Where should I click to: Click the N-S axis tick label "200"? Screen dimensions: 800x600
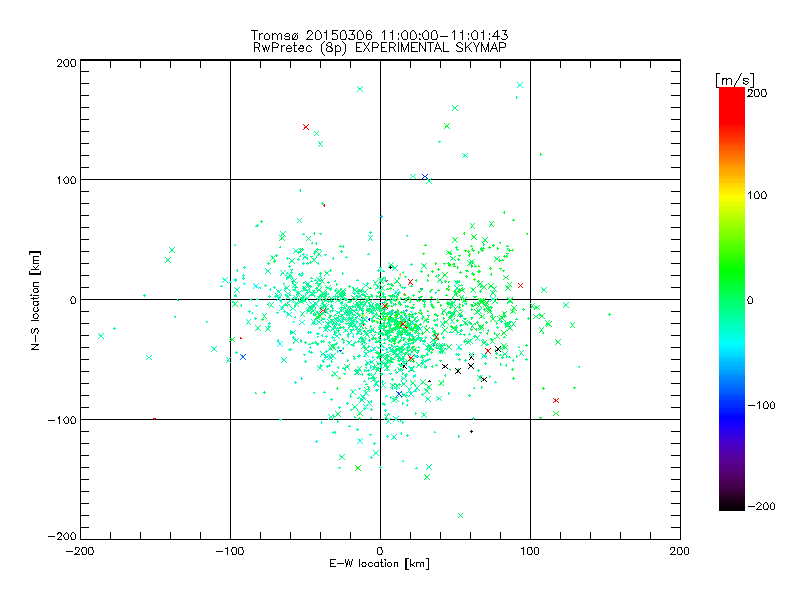click(66, 63)
